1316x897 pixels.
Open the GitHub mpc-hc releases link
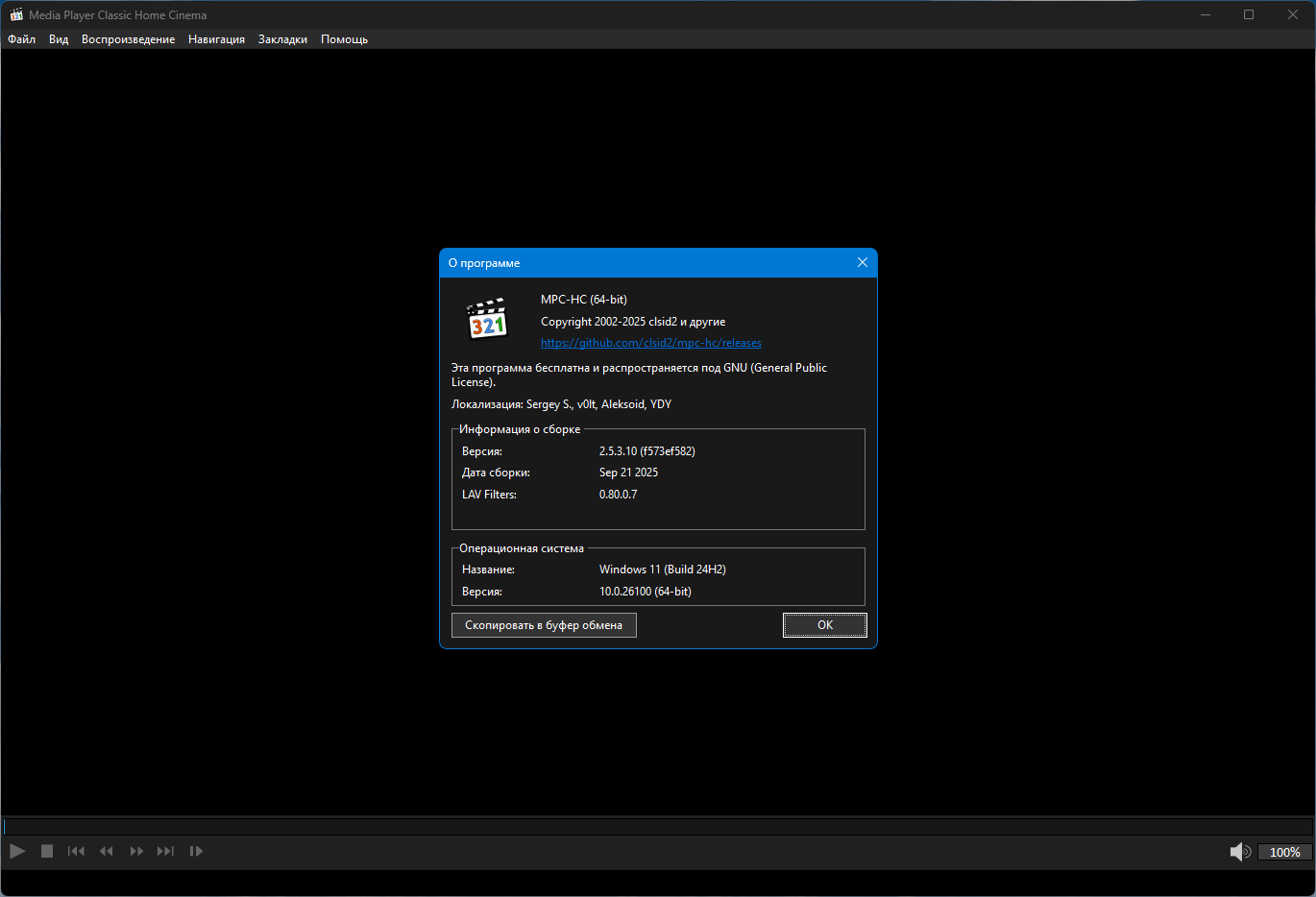pyautogui.click(x=650, y=343)
